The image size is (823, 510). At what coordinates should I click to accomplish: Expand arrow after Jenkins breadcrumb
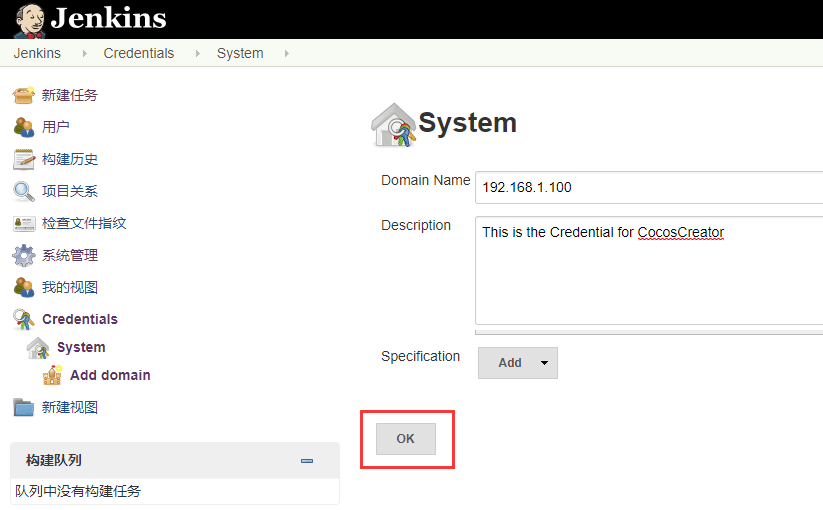85,54
